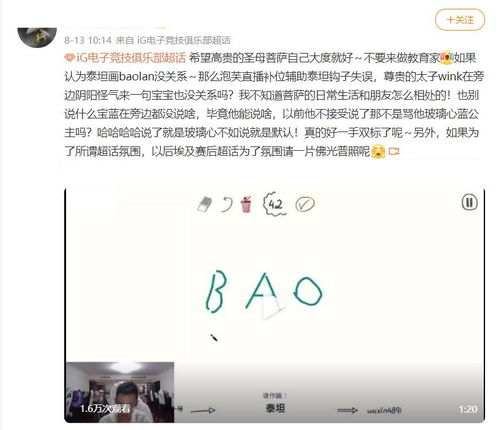
Task: Click the orange video icon ending the post
Action: [x=394, y=152]
